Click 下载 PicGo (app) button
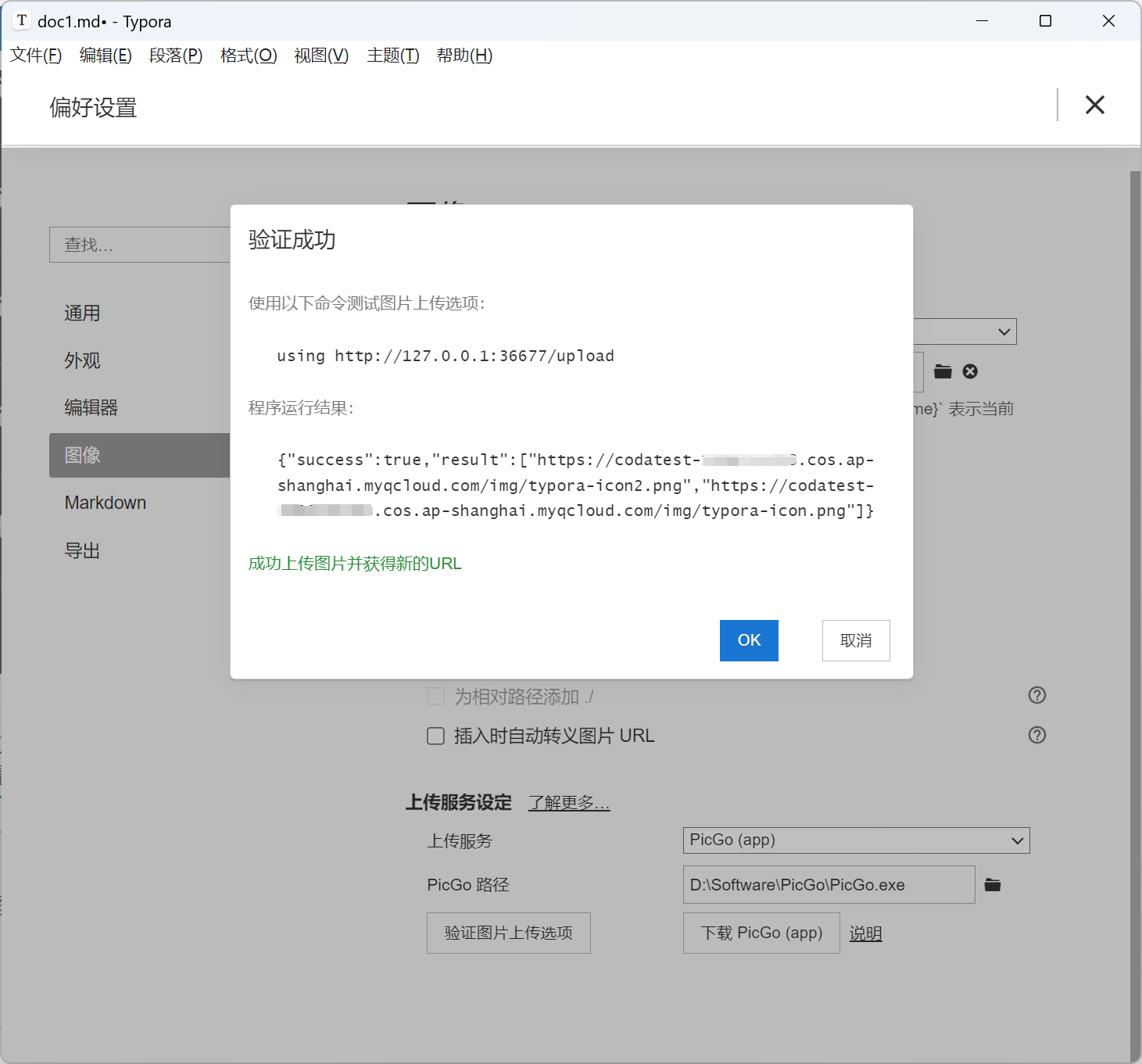This screenshot has height=1064, width=1142. coord(761,933)
